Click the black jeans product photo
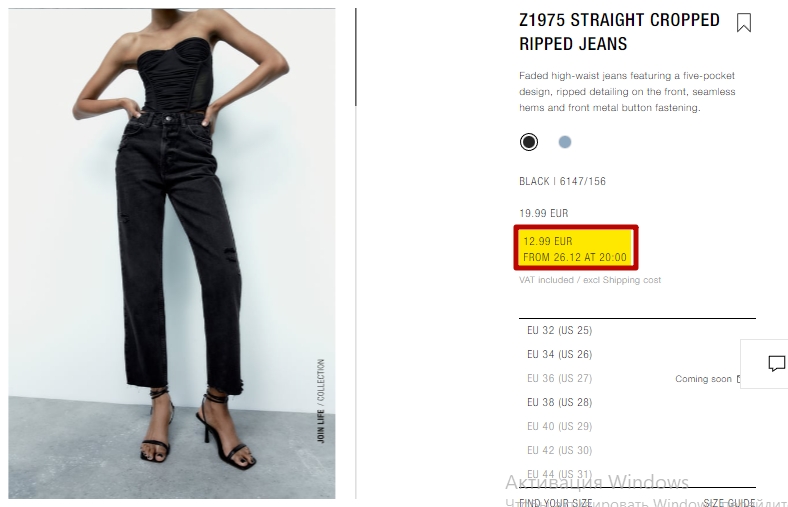 pos(172,253)
